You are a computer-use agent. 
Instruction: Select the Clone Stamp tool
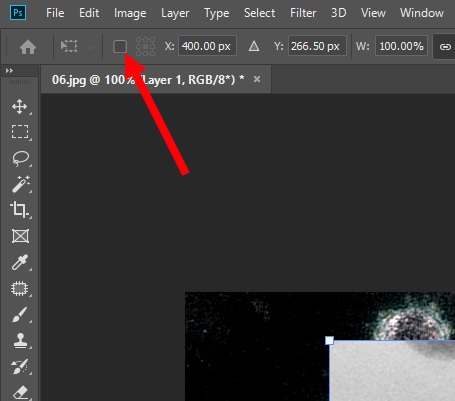click(20, 341)
